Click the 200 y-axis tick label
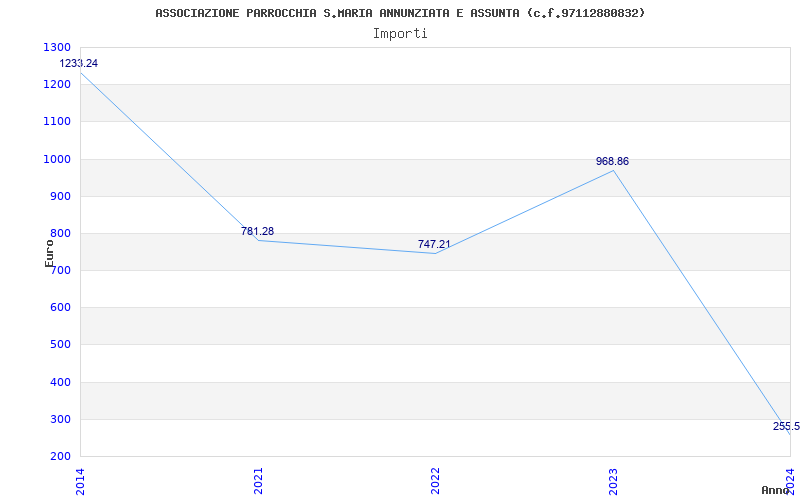The image size is (800, 500). [x=60, y=457]
